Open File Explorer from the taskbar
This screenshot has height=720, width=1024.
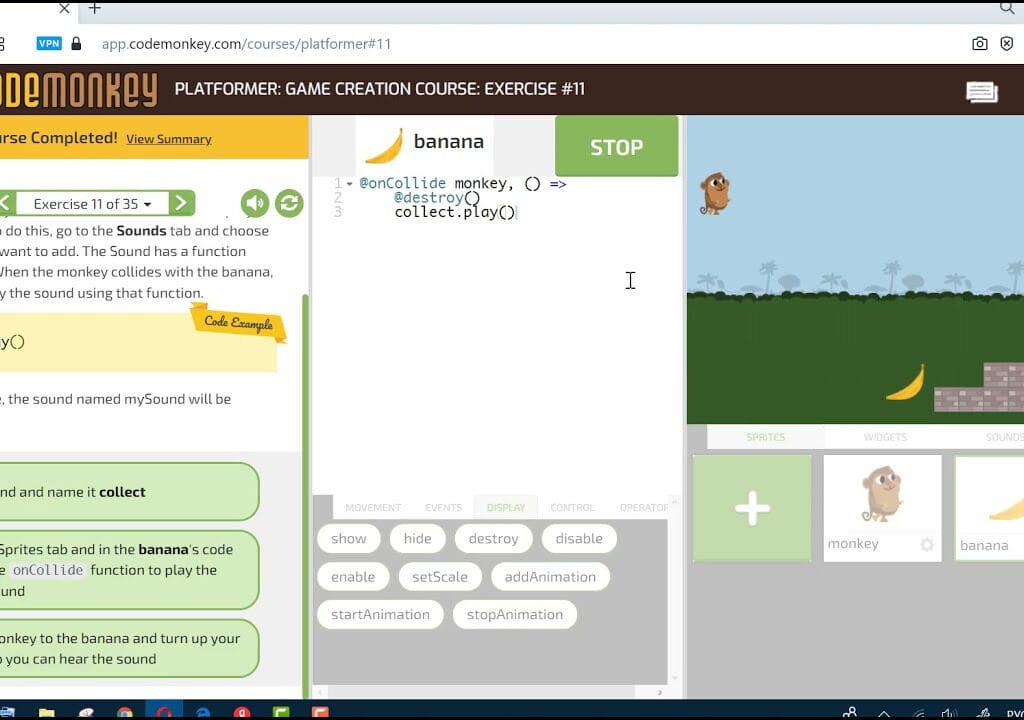(46, 712)
